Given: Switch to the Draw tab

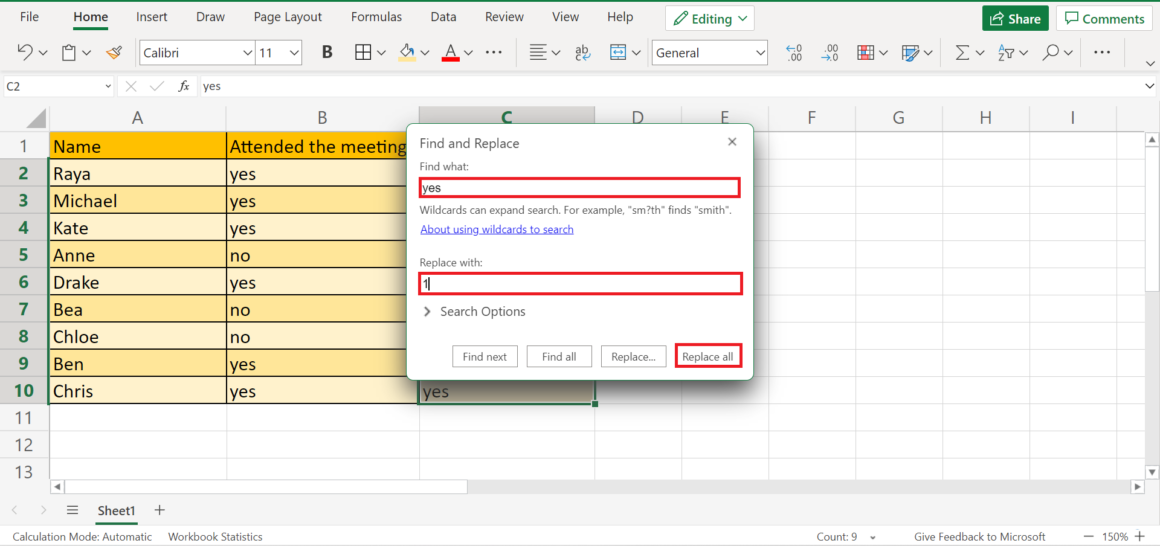Looking at the screenshot, I should (x=210, y=17).
